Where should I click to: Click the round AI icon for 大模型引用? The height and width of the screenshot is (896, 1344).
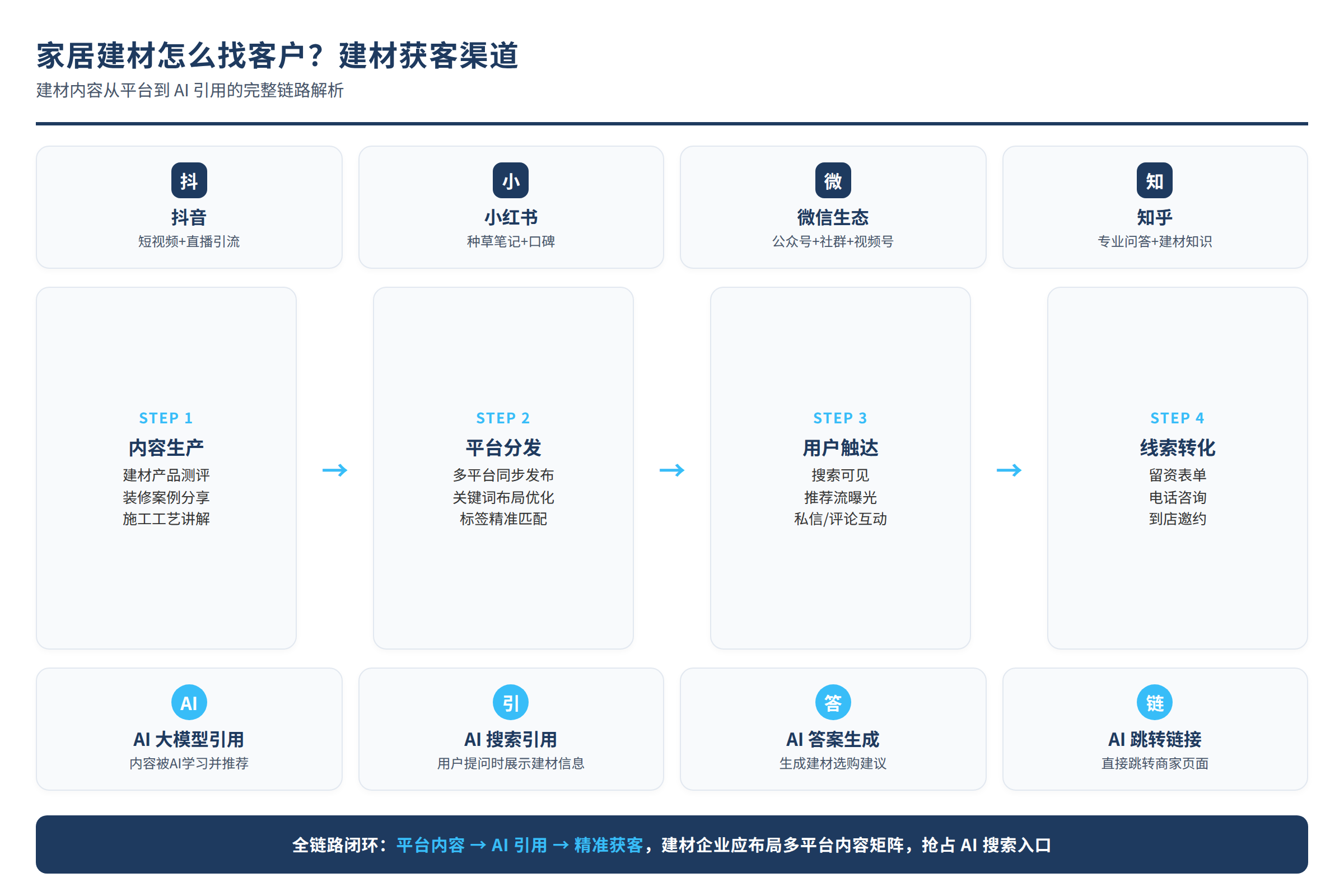pos(189,703)
